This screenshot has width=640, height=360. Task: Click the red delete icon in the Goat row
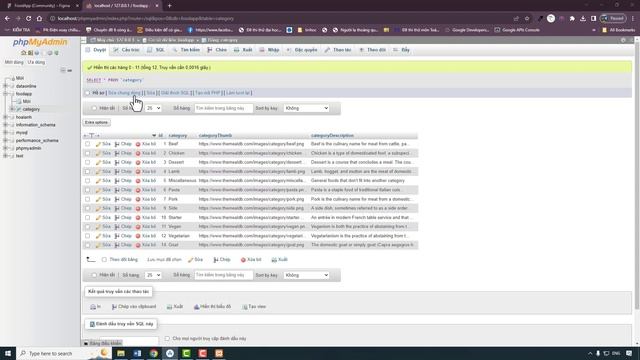pos(138,245)
